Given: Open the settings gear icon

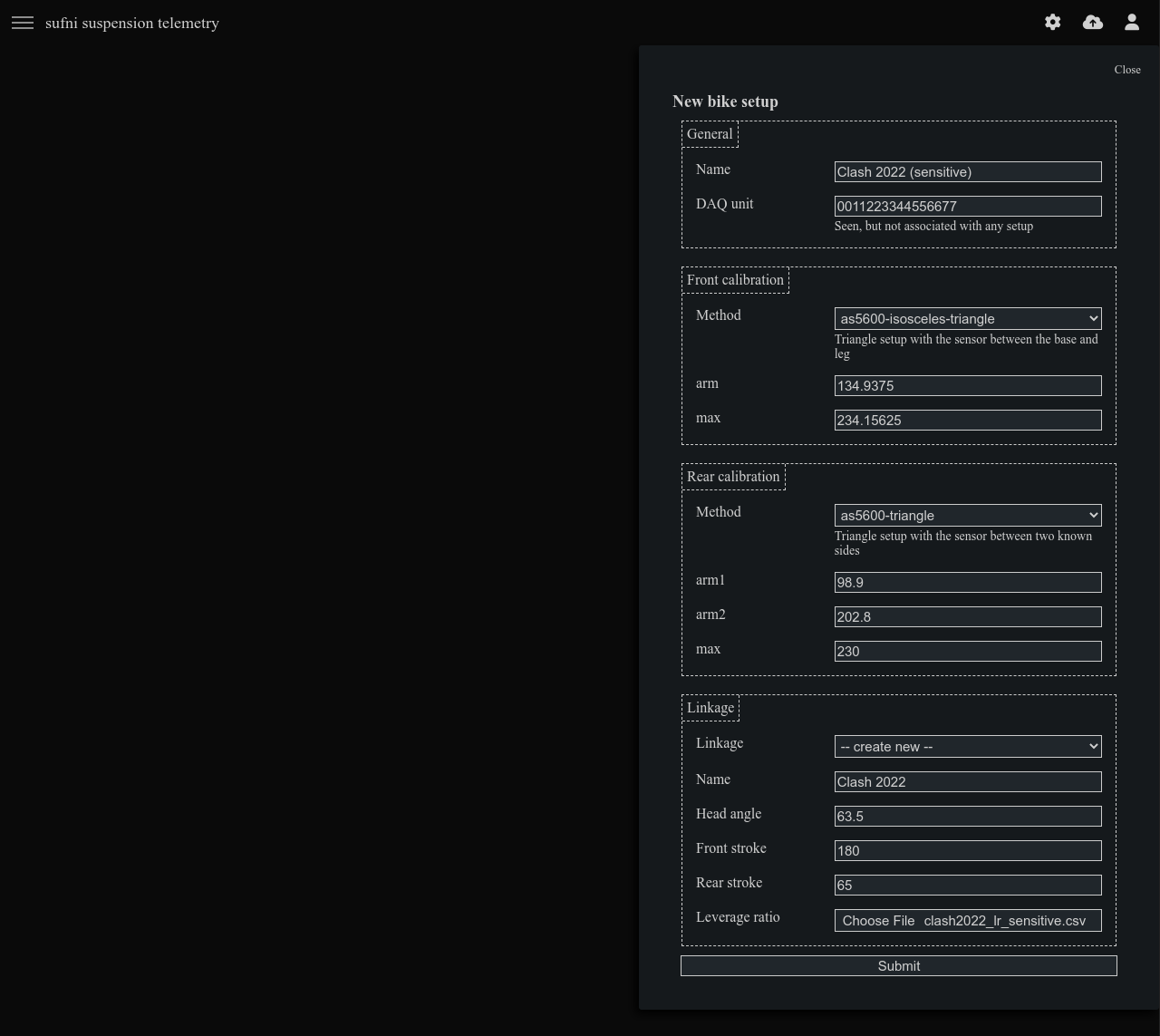Looking at the screenshot, I should [x=1052, y=22].
